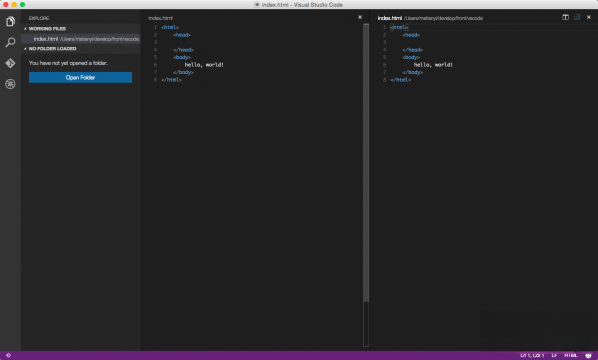This screenshot has height=360, width=598.
Task: Focus the left index.html editor title
Action: point(161,18)
